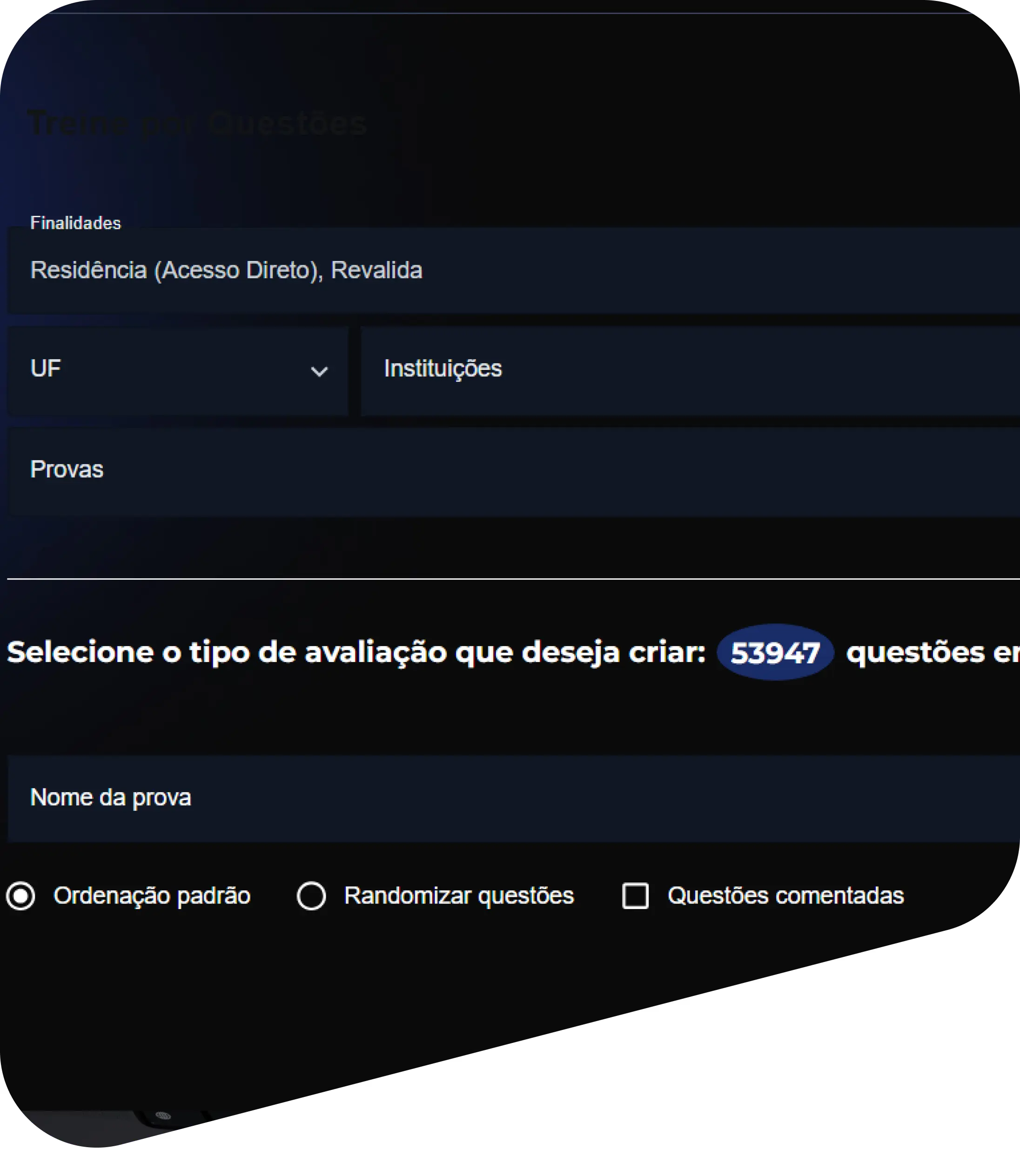Click the Selecione o tipo de avaliação heading
This screenshot has width=1020, height=1176.
click(356, 653)
